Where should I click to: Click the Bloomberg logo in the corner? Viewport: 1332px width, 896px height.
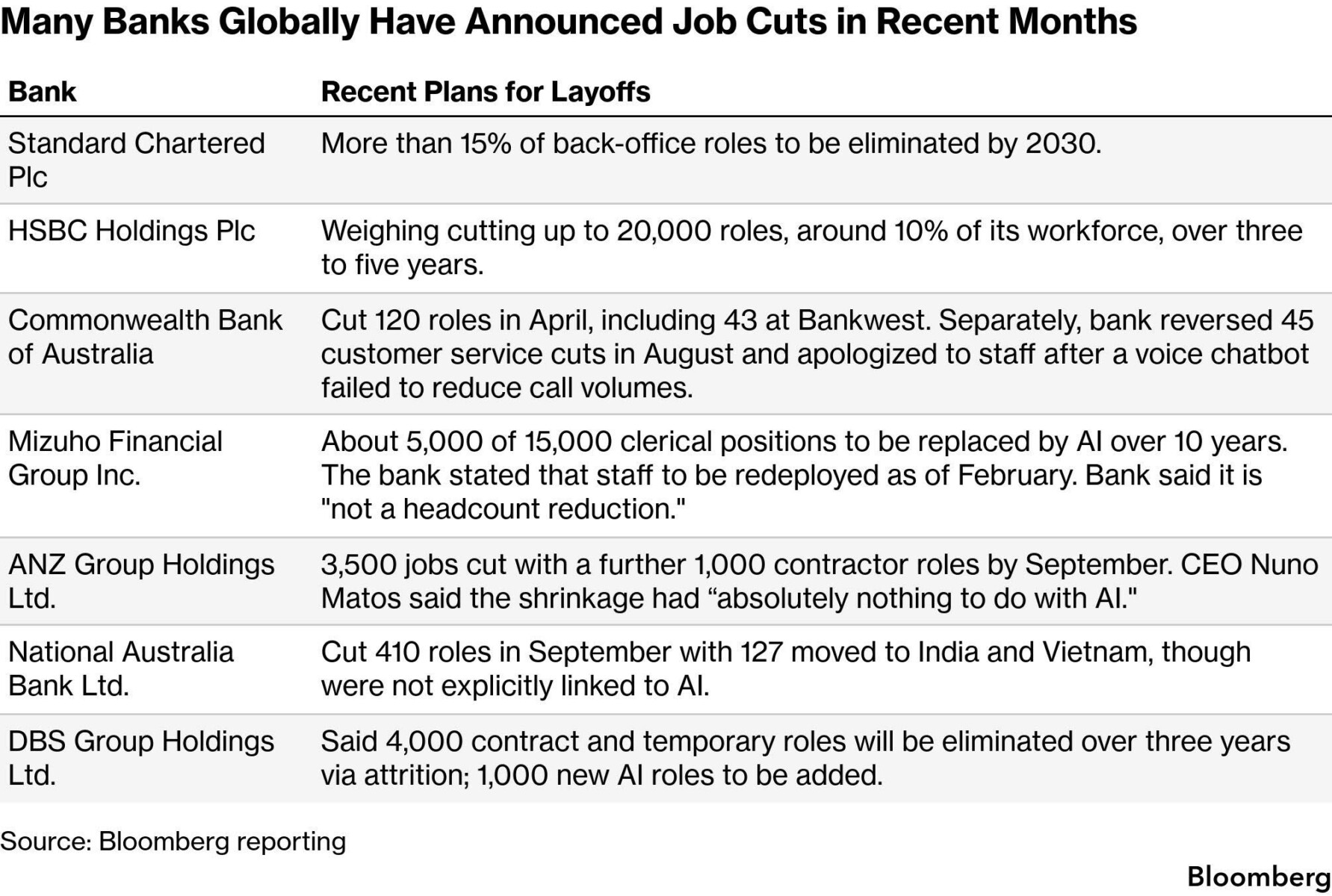1259,876
